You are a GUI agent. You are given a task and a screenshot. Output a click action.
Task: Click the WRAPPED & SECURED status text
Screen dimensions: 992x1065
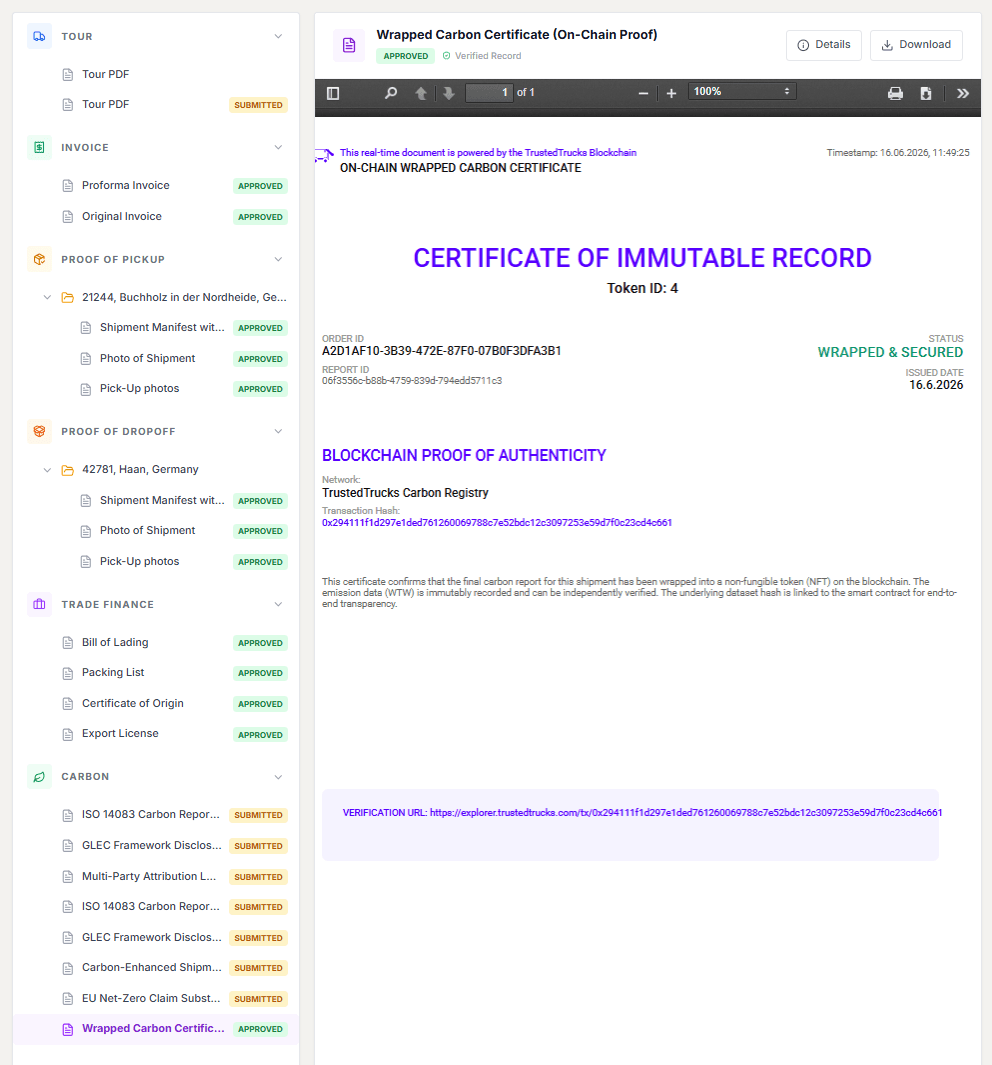point(890,353)
